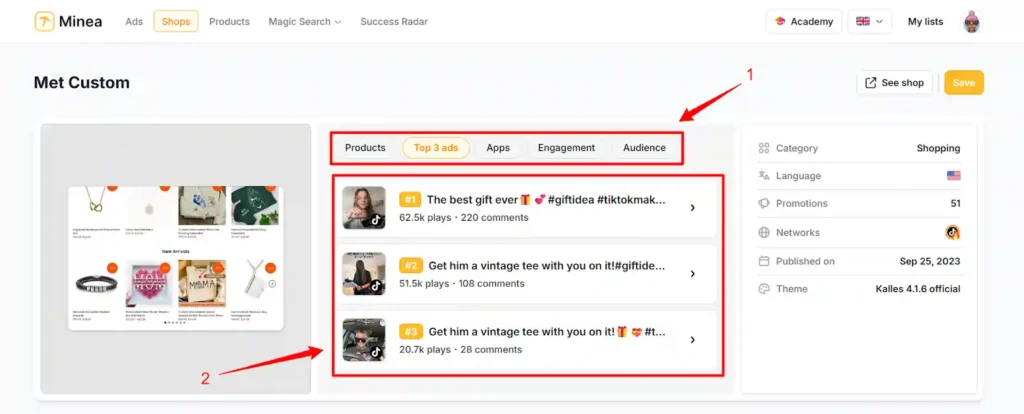Viewport: 1024px width, 414px height.
Task: Click '51.5k plays · 108 comments' text
Action: (462, 283)
